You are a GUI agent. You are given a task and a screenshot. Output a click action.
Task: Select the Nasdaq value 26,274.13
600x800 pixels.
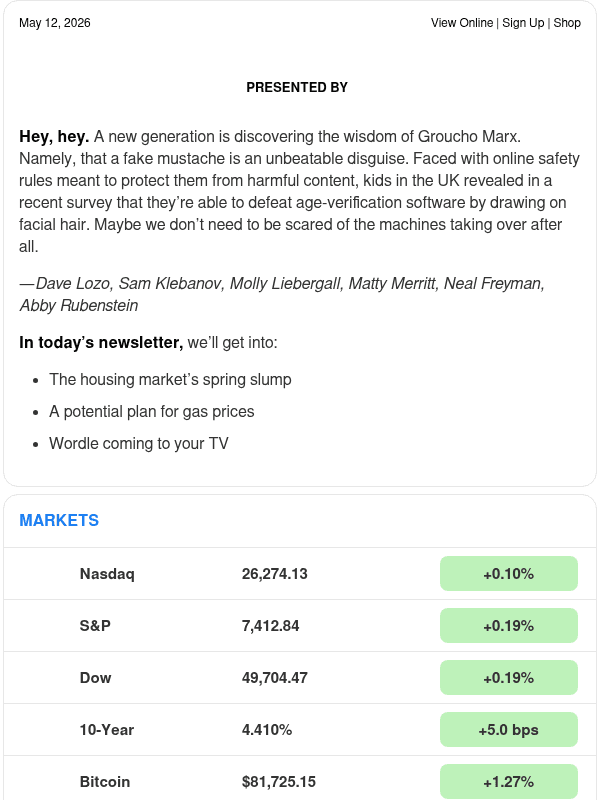(274, 574)
